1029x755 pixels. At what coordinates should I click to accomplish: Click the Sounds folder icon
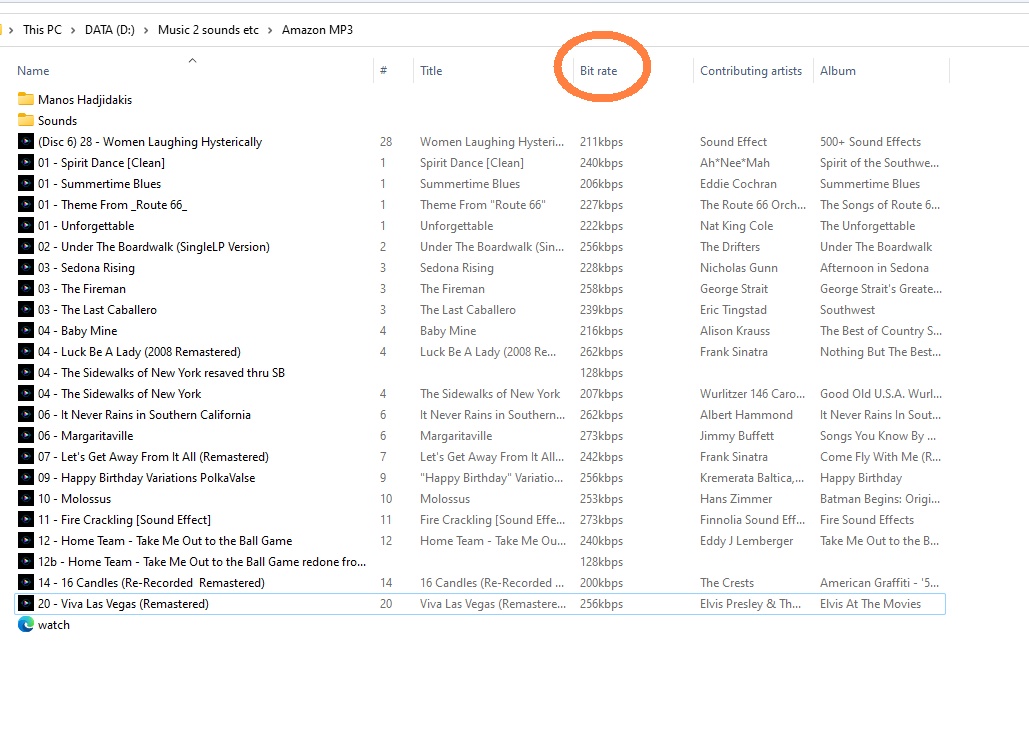pos(26,120)
